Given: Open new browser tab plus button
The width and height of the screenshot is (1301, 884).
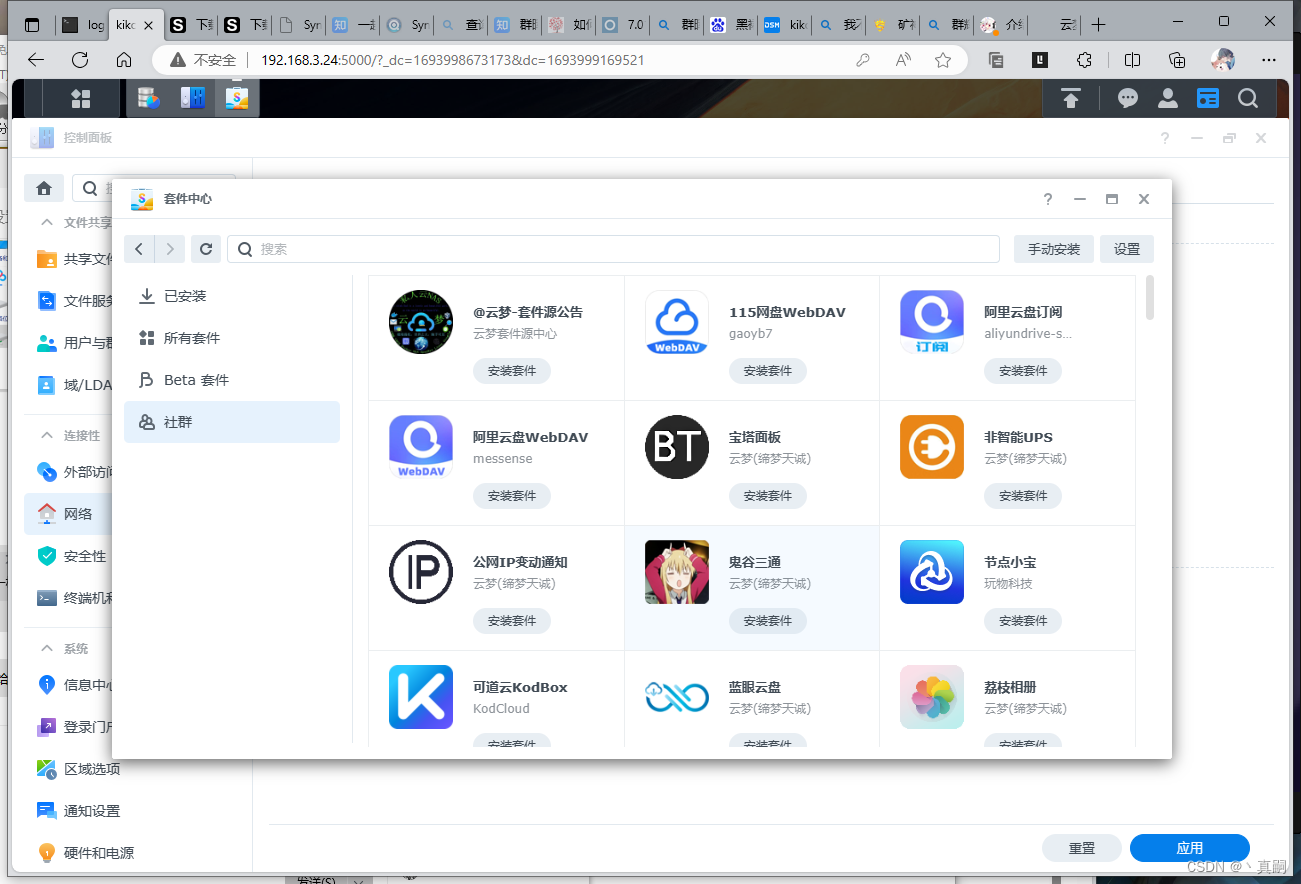Looking at the screenshot, I should coord(1099,24).
